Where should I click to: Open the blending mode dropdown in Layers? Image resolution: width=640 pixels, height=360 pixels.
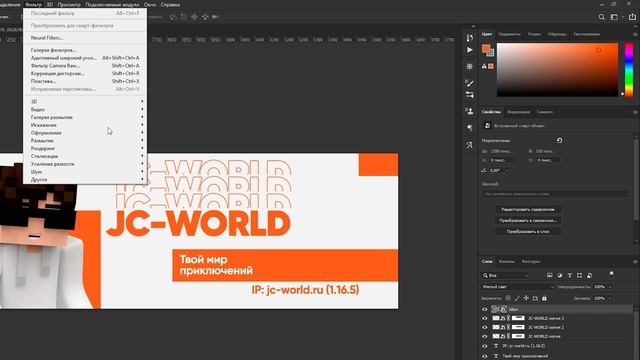coord(518,287)
